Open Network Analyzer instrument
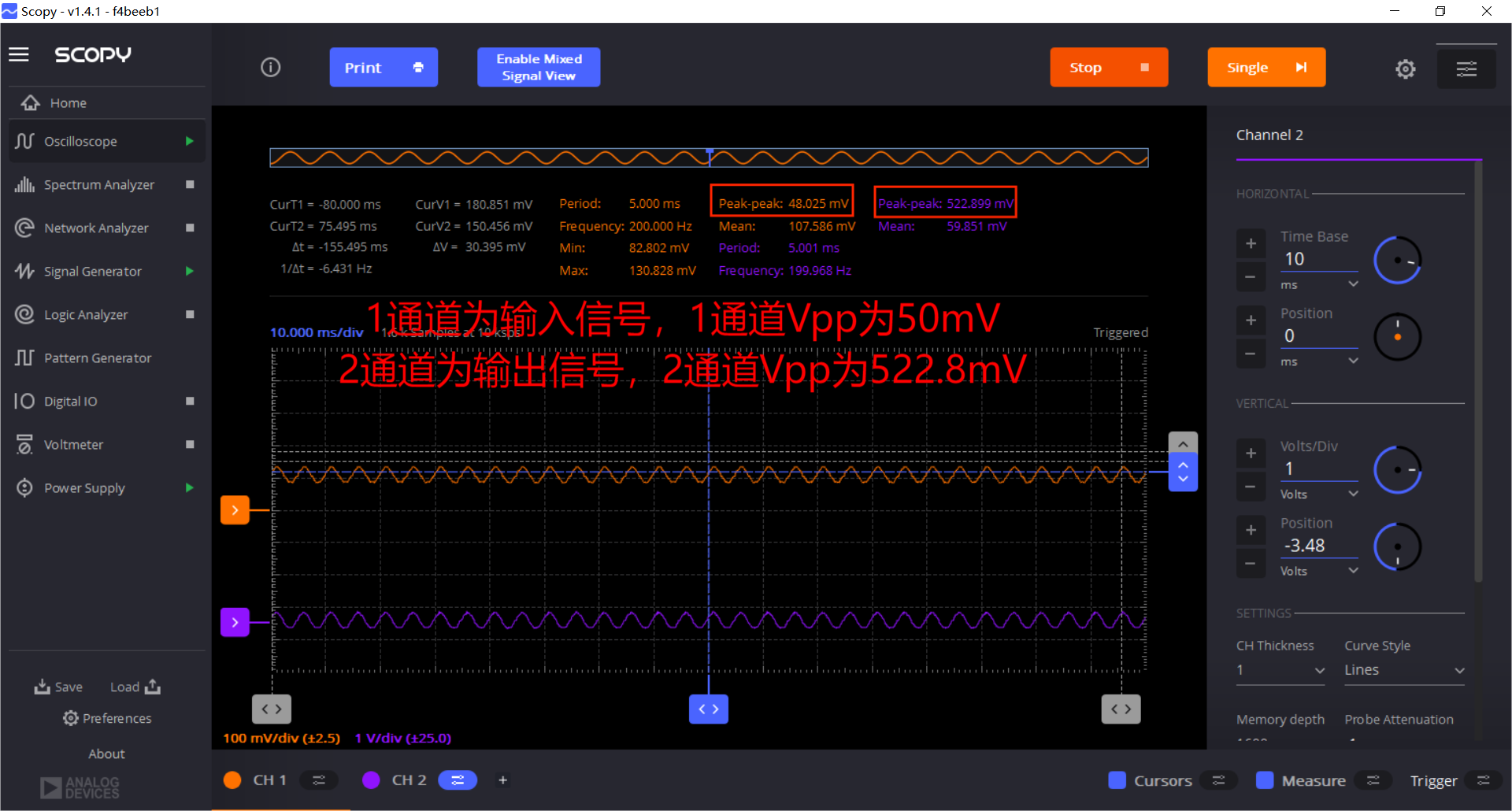 (96, 228)
